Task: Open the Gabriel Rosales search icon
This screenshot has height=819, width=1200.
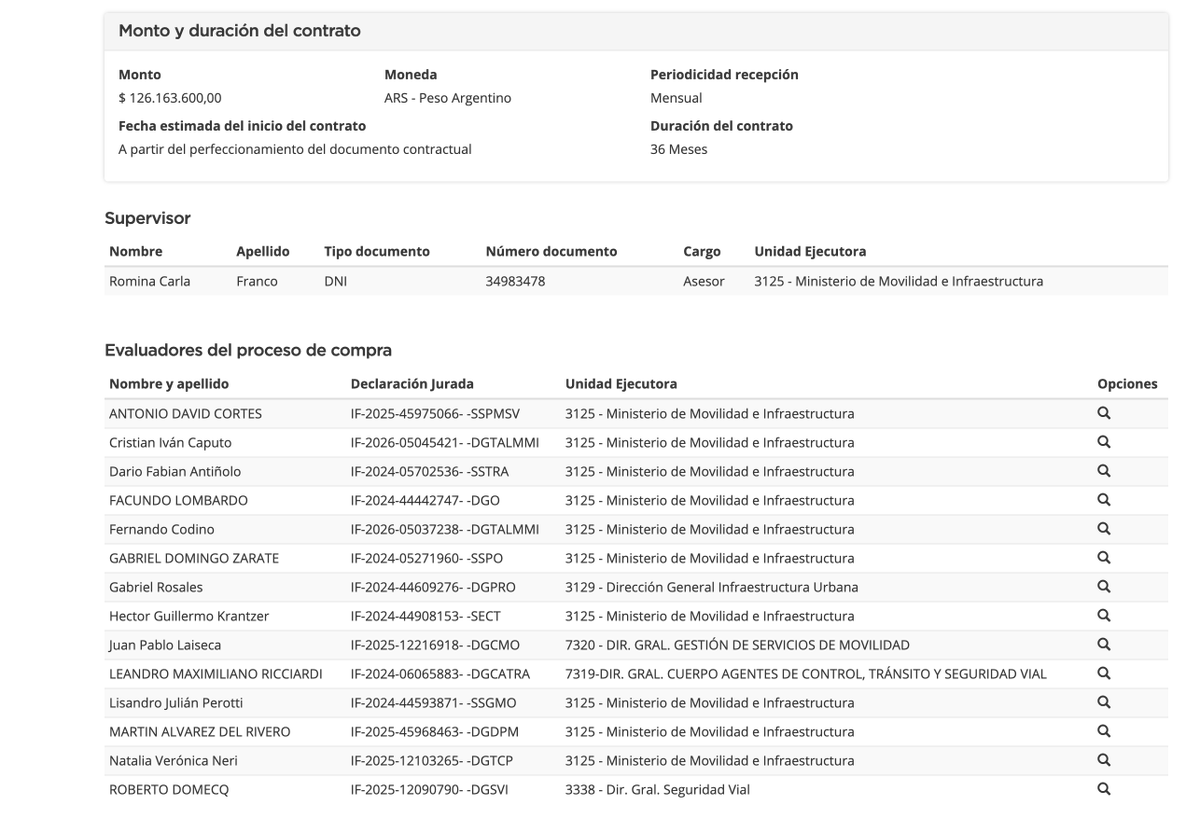Action: point(1104,587)
